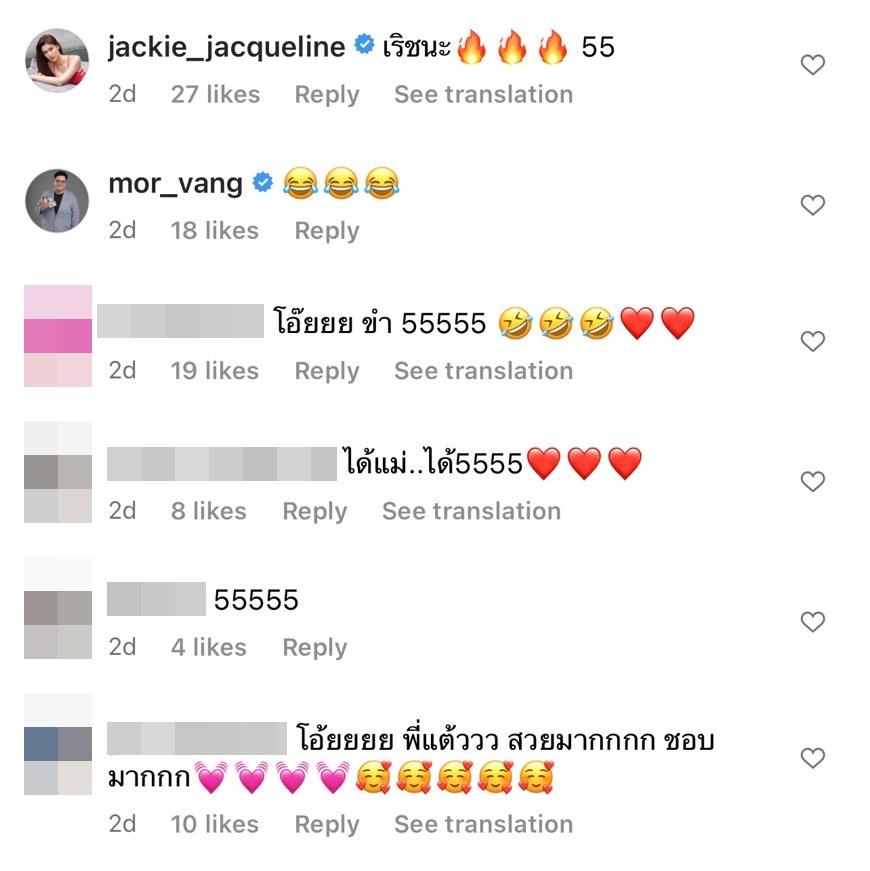See translation of the 8 likes comment
The image size is (870, 871).
[x=471, y=511]
